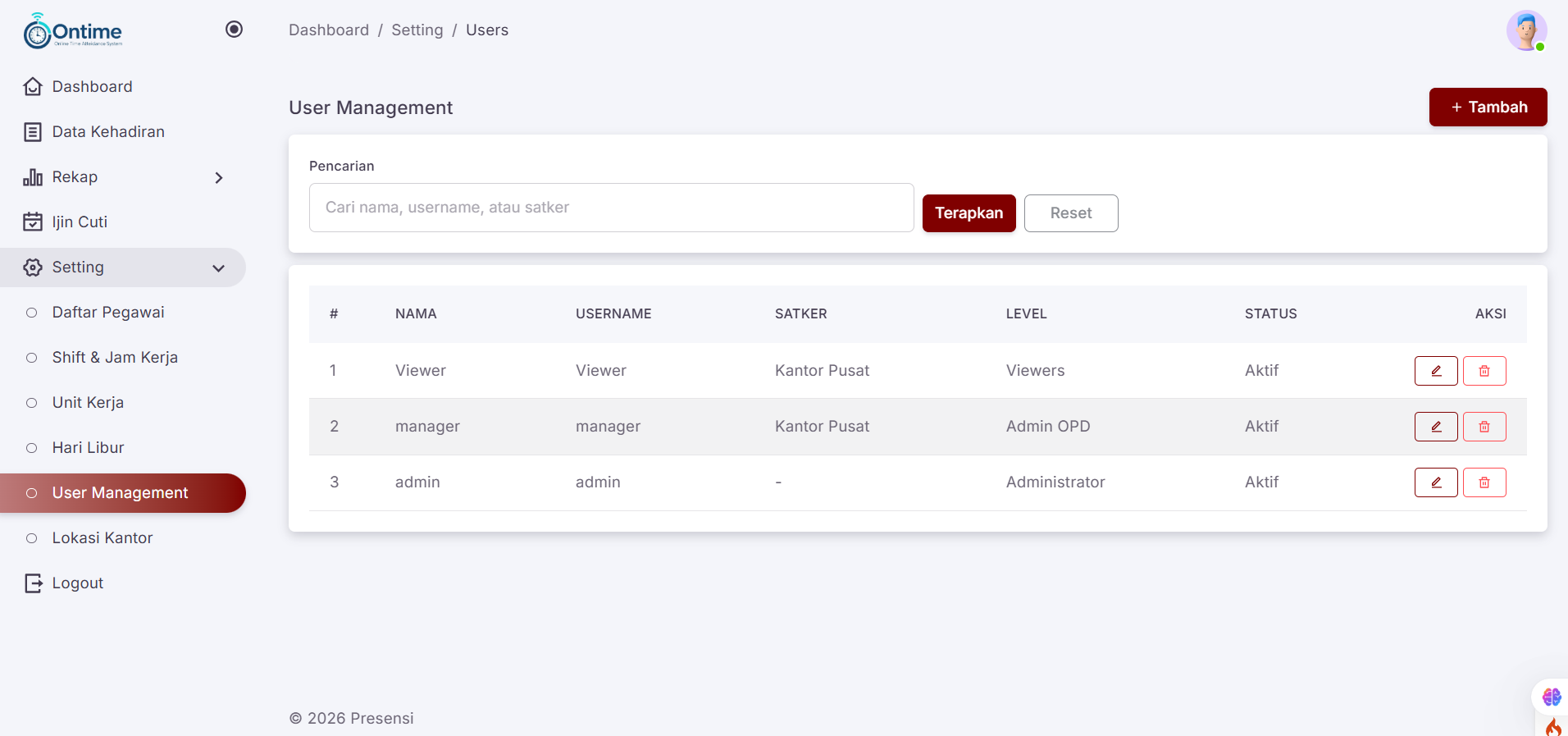Click the edit pencil for admin row

tap(1435, 482)
